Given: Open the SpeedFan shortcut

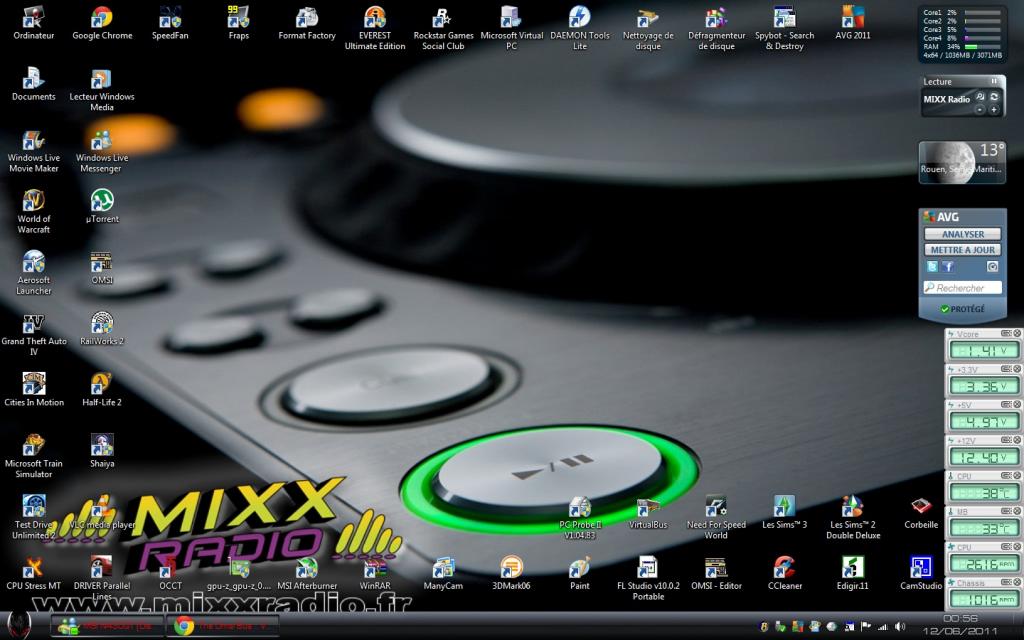Looking at the screenshot, I should pos(170,23).
